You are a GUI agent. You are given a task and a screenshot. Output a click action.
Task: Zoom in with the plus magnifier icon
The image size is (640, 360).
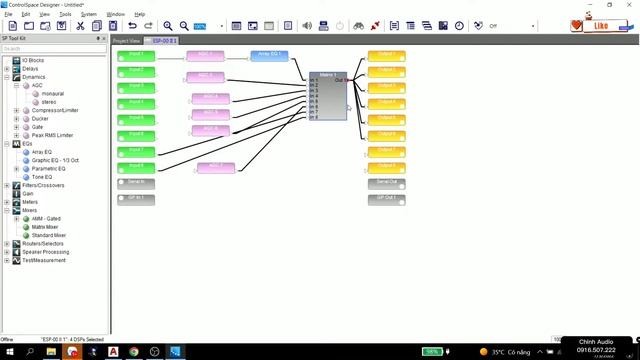click(167, 26)
